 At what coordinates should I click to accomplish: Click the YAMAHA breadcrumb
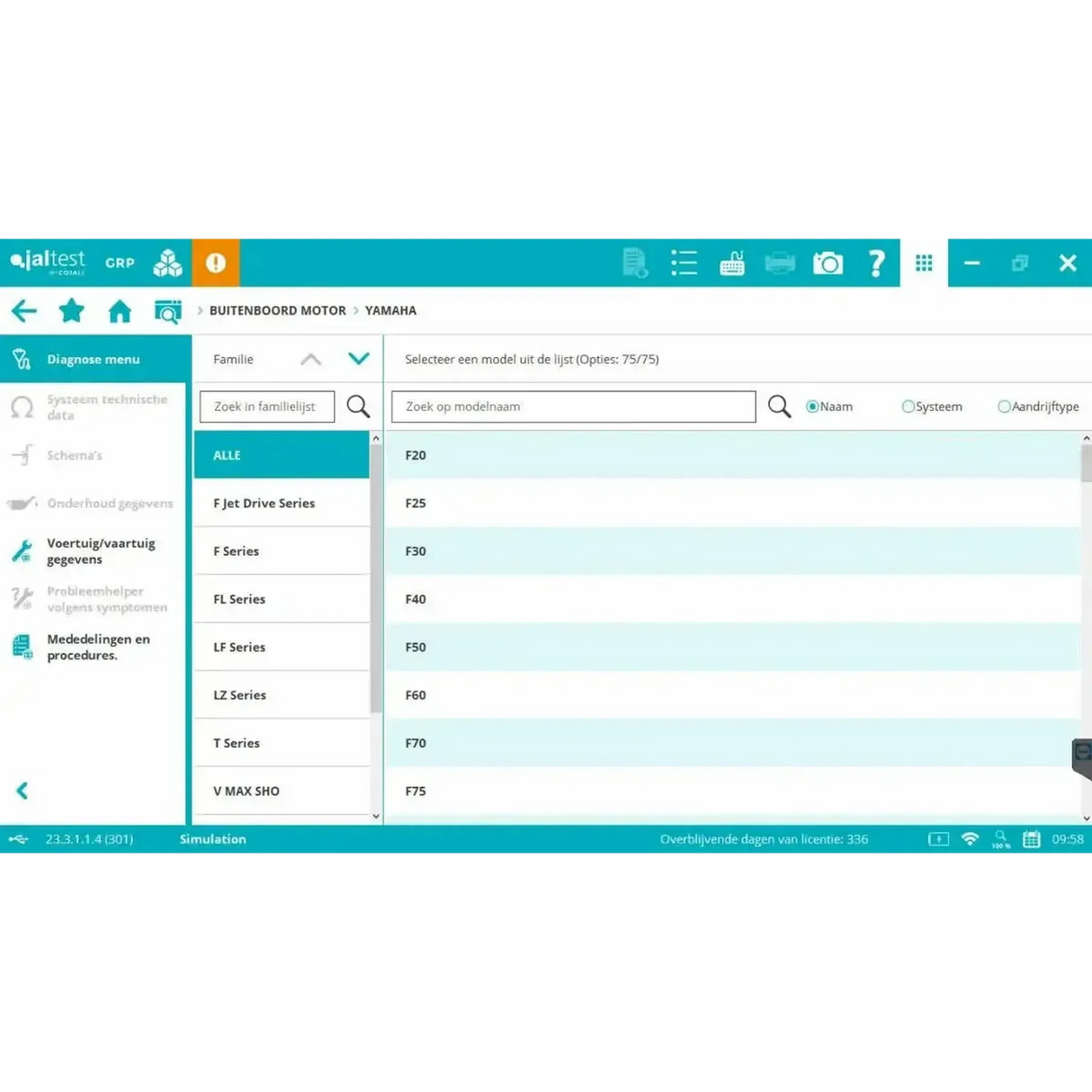click(390, 310)
